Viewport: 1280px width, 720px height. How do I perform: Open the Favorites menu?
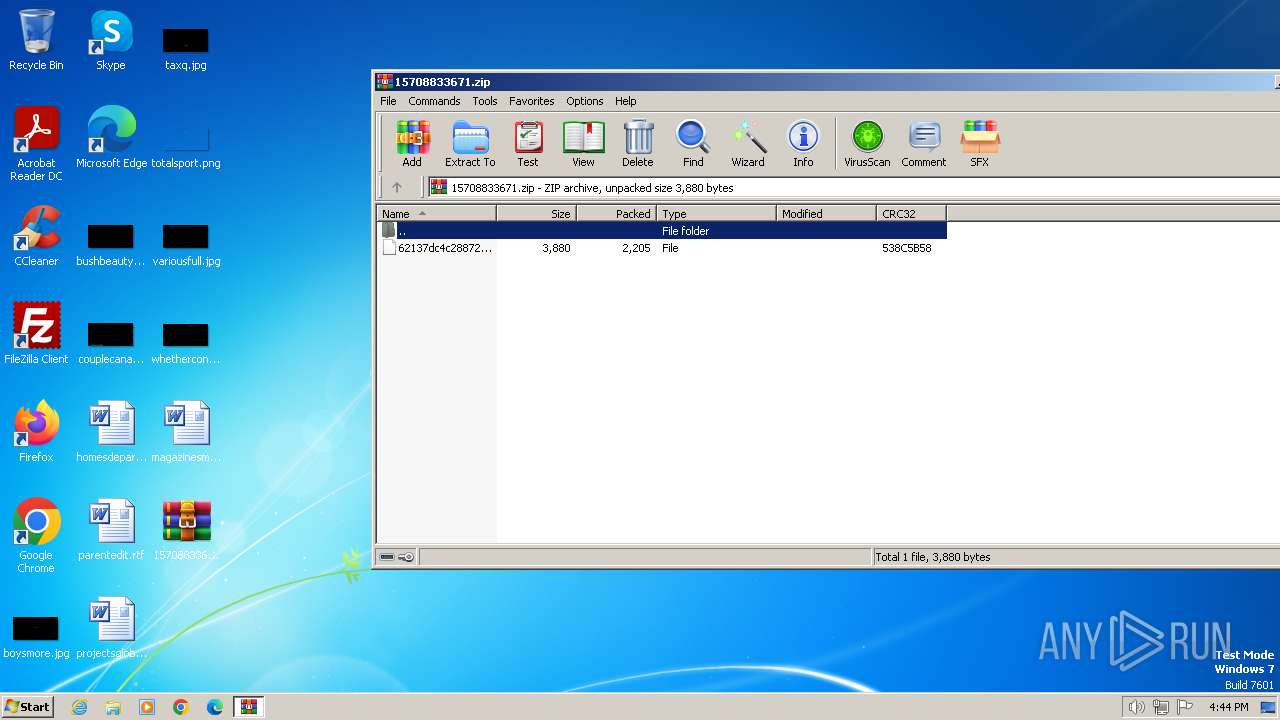[x=532, y=101]
